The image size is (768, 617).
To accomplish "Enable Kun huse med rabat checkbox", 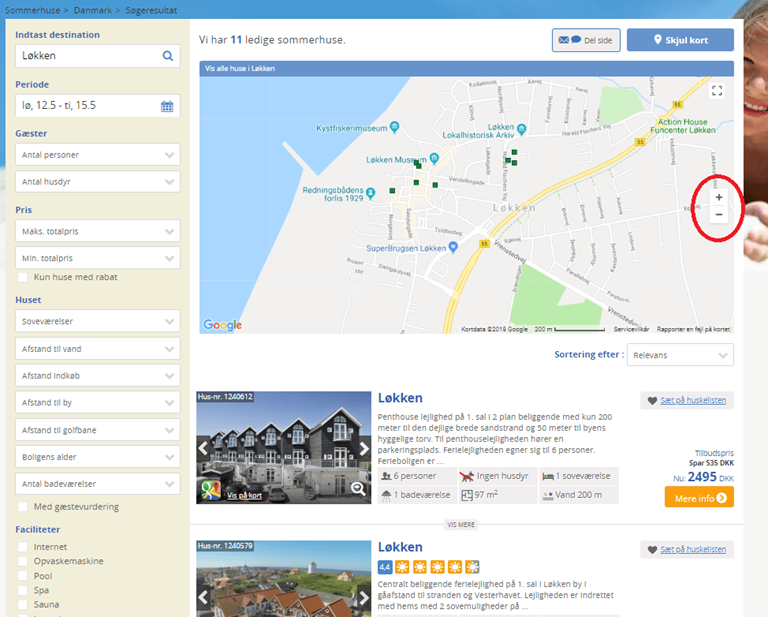I will 23,277.
